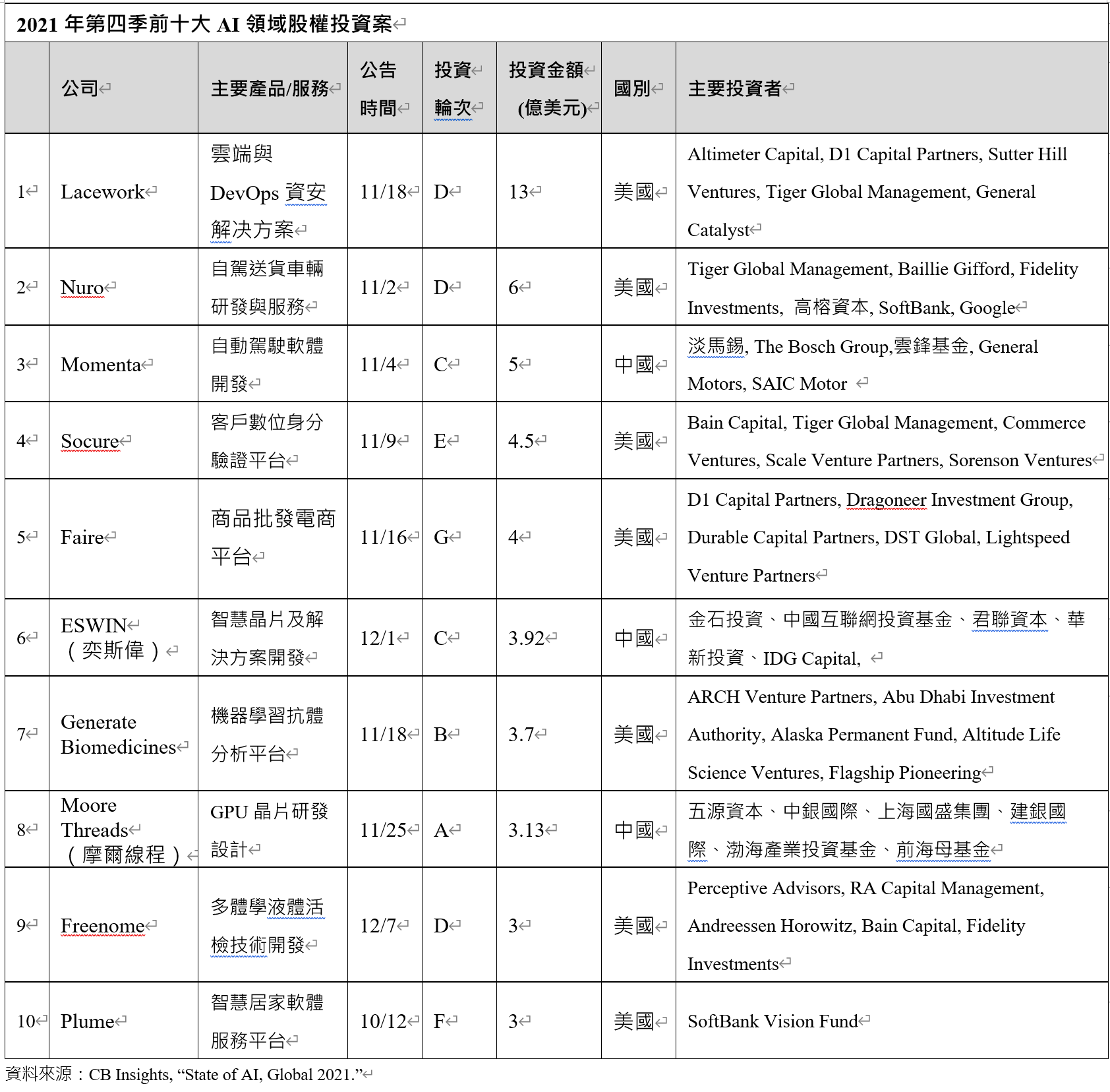Select round B in the Generate Biomedicines row
Image resolution: width=1110 pixels, height=1092 pixels.
pyautogui.click(x=440, y=734)
